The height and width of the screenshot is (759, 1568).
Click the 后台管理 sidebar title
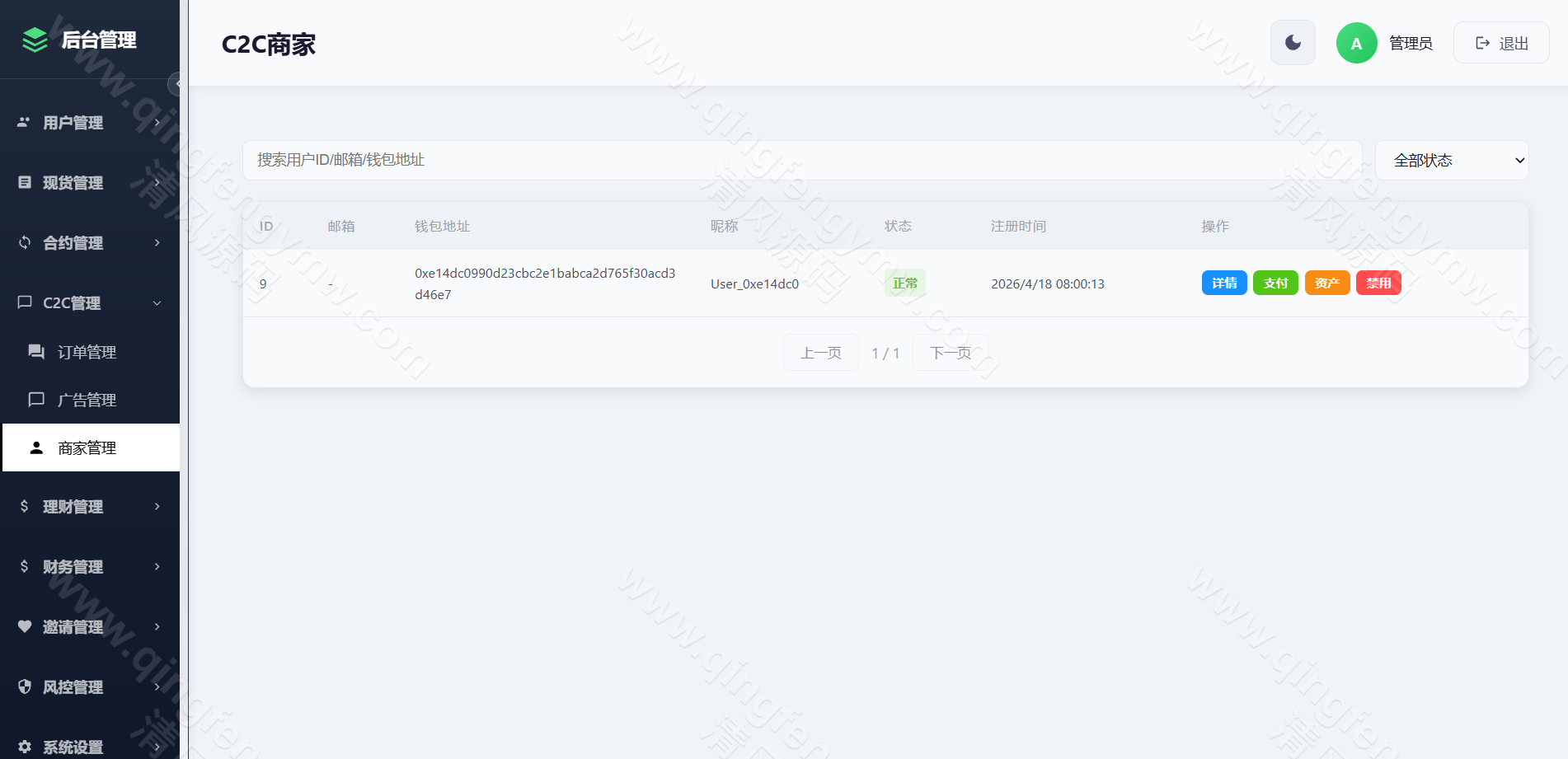[x=99, y=40]
